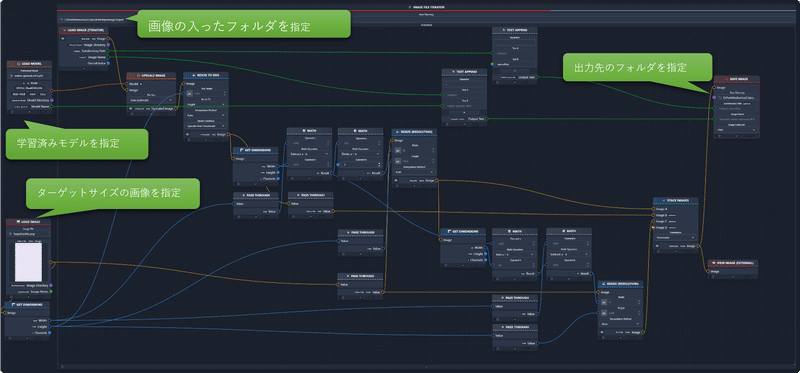Viewport: 800px width, 373px height.
Task: Click the folder icon in Save Image base directory field
Action: (720, 97)
